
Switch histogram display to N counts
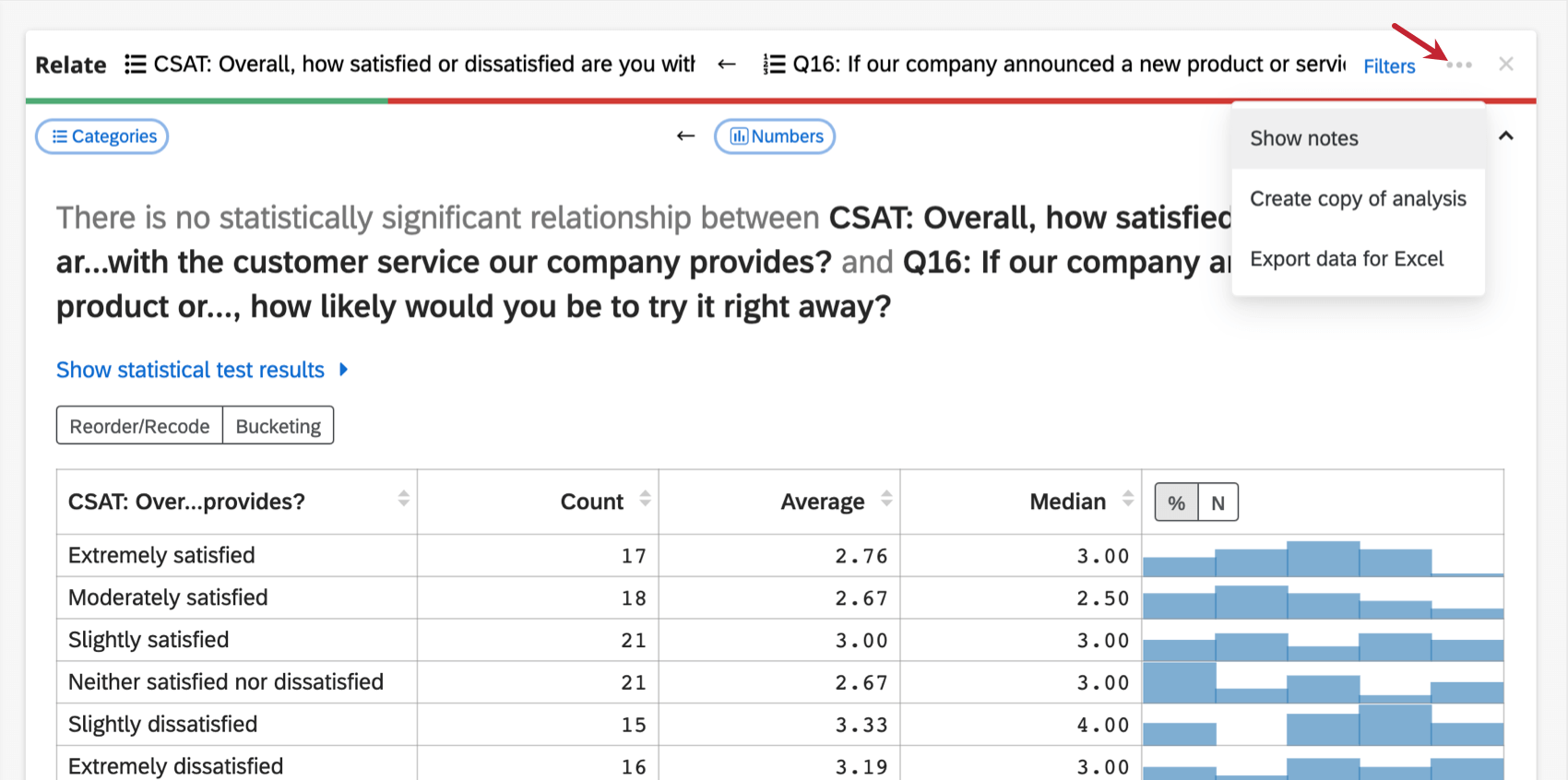click(1218, 502)
